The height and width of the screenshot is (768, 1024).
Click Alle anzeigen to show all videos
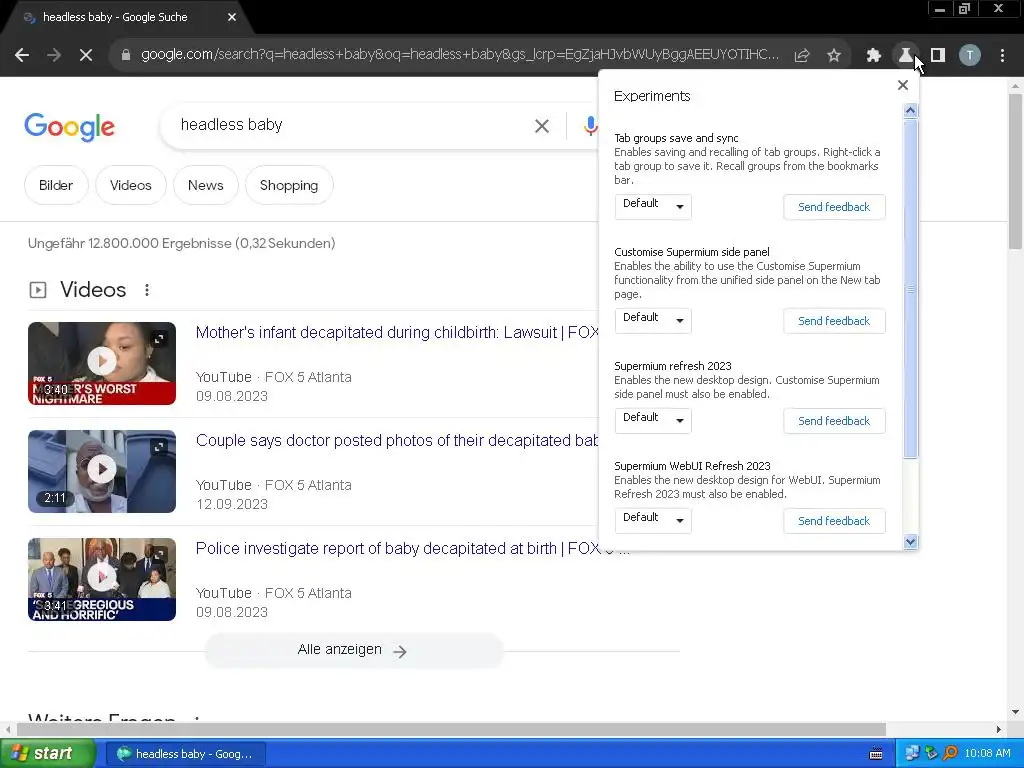coord(353,650)
